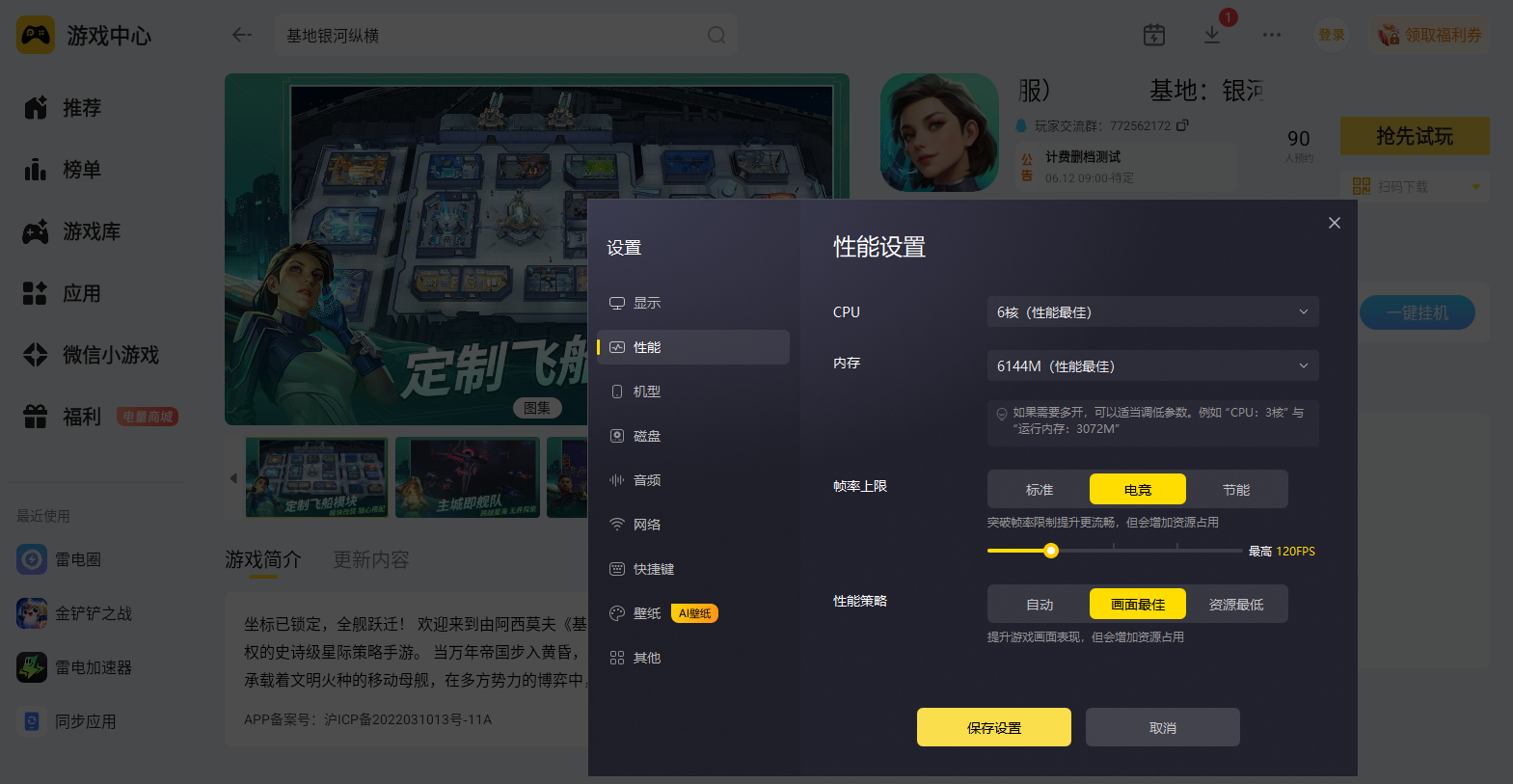Select the 性能 performance settings tab

coord(693,347)
